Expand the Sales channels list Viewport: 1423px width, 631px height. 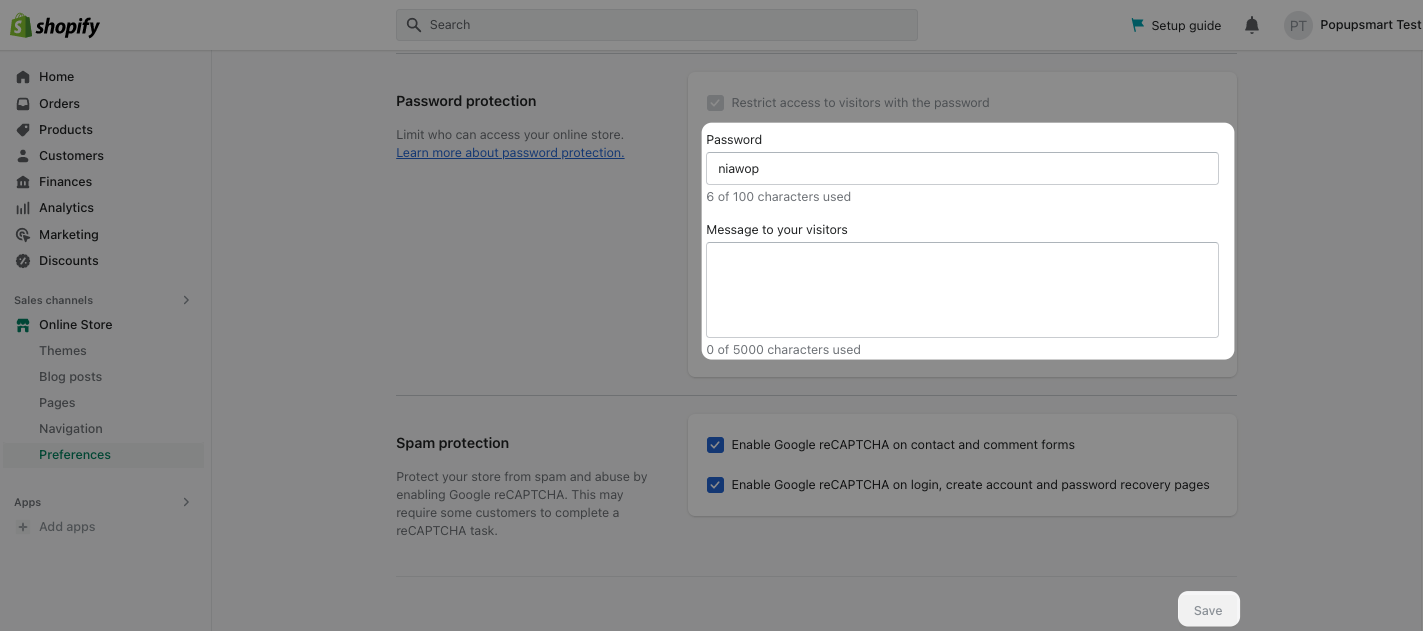(x=186, y=299)
